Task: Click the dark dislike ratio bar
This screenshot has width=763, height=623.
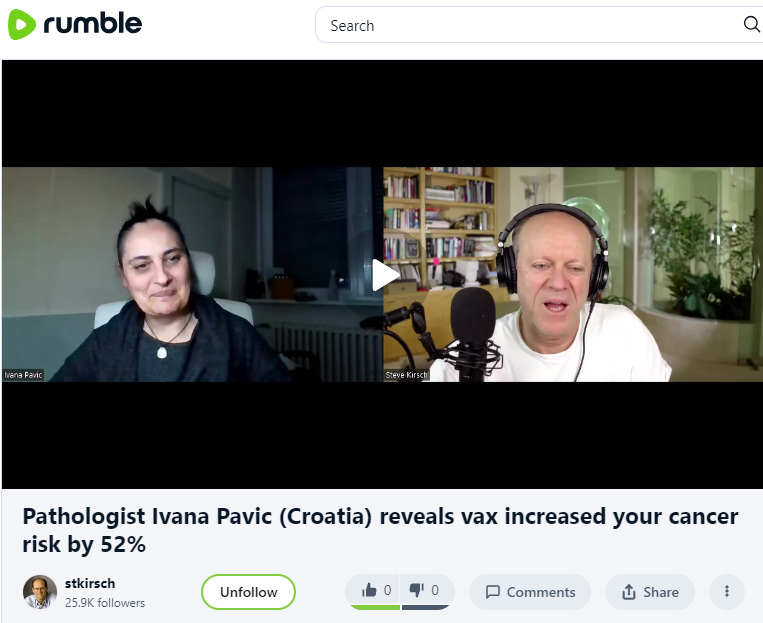Action: 425,607
